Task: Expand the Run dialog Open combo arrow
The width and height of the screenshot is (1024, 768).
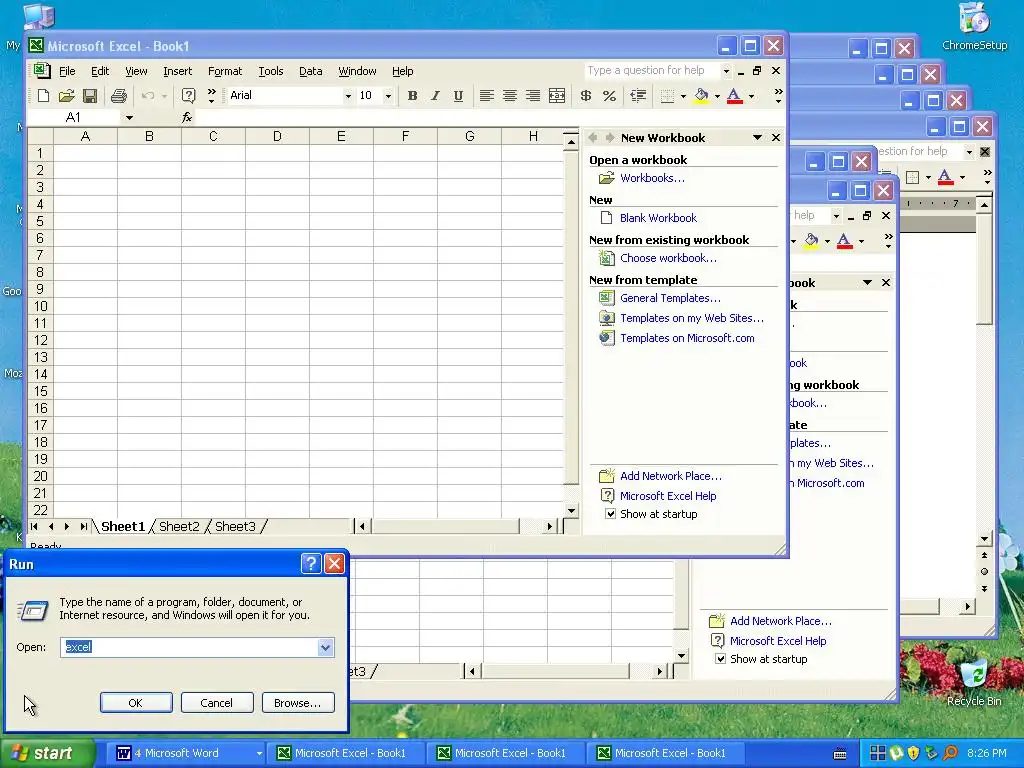Action: 325,647
